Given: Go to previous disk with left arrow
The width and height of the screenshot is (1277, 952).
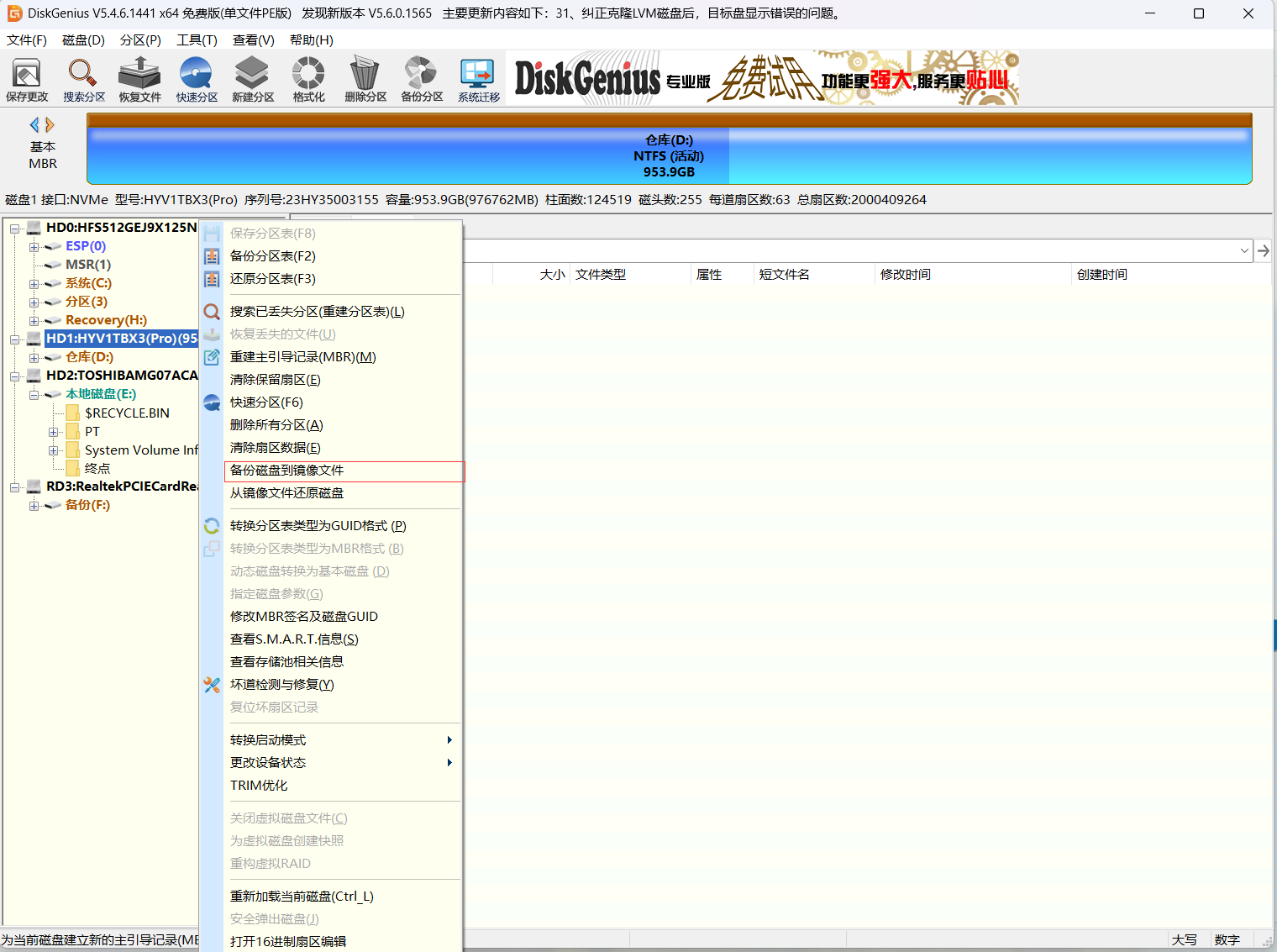Looking at the screenshot, I should [x=34, y=125].
